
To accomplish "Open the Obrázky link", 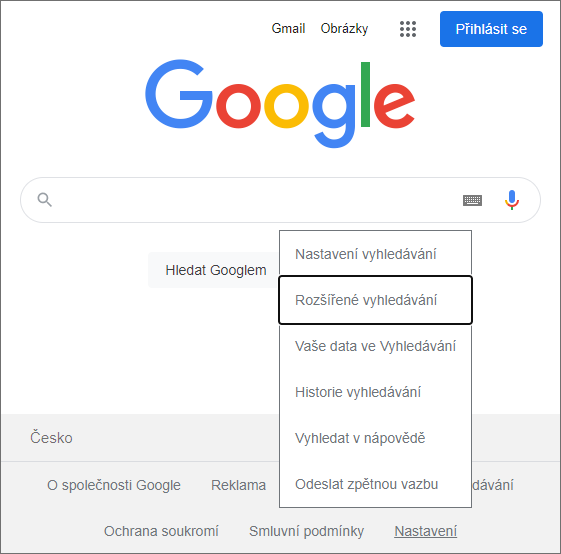I will pos(344,29).
